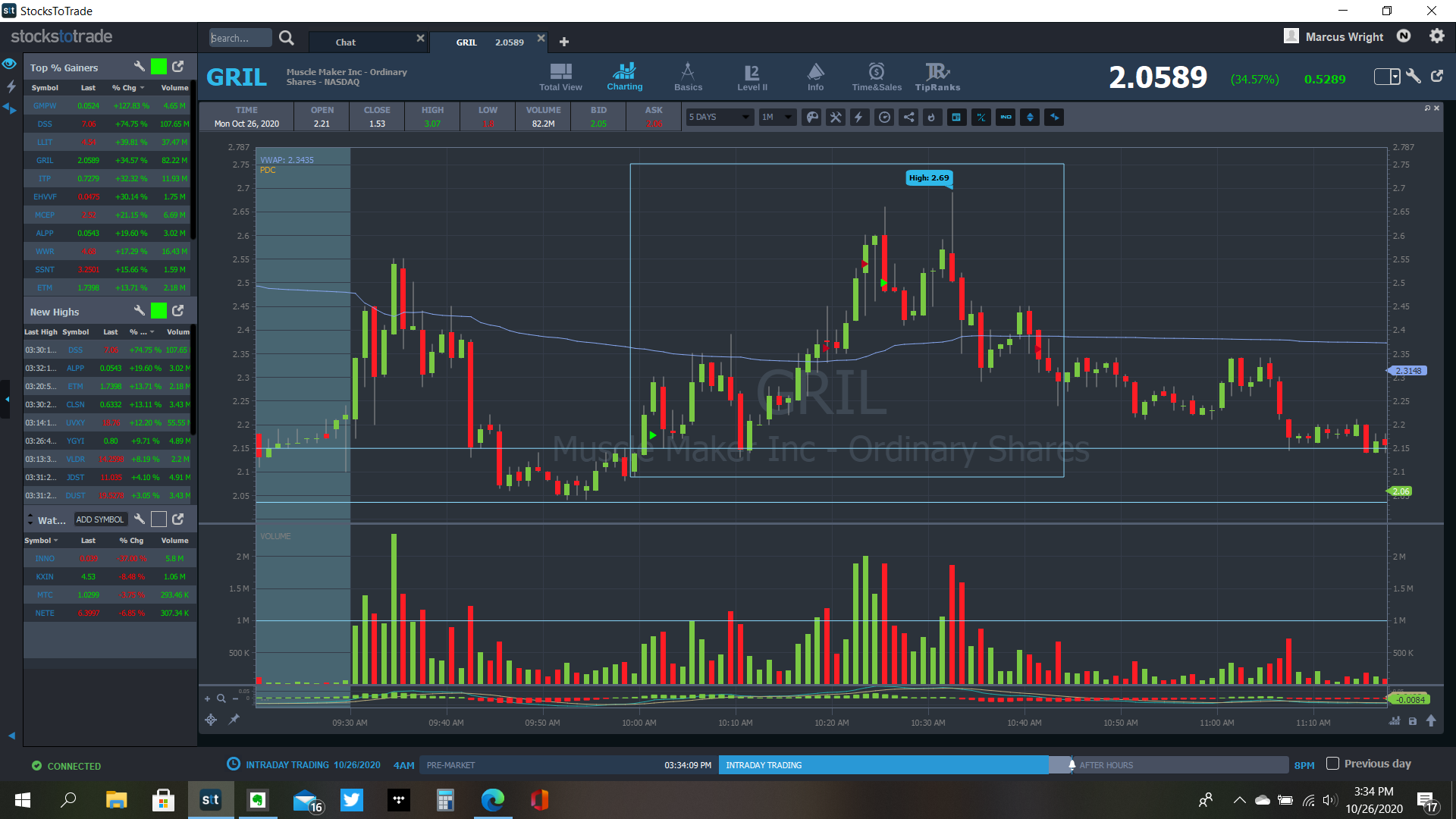Open Time&Sales panel
The height and width of the screenshot is (819, 1456).
coord(877,77)
